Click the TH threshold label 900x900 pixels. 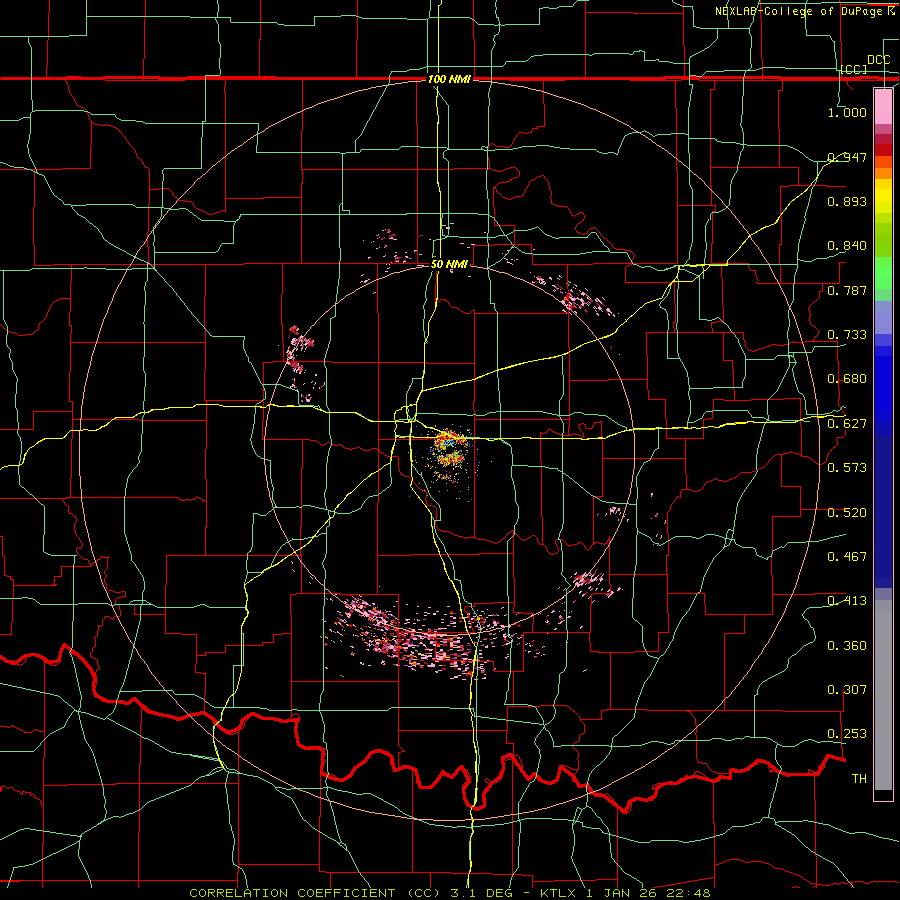pos(859,778)
